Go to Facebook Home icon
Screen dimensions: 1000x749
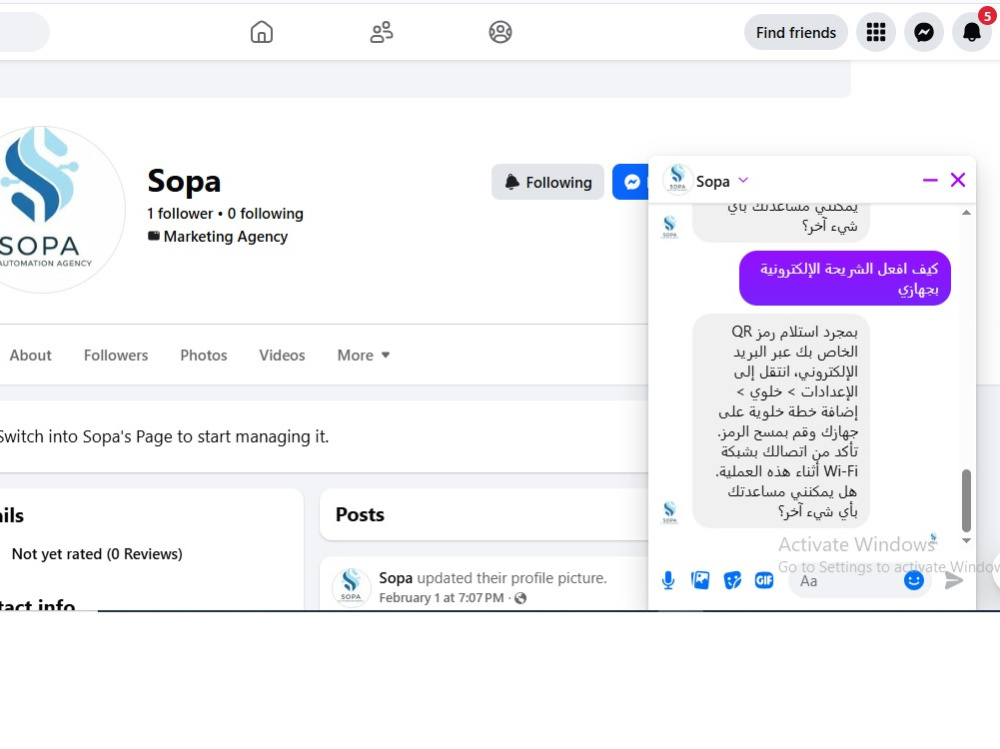click(x=261, y=32)
